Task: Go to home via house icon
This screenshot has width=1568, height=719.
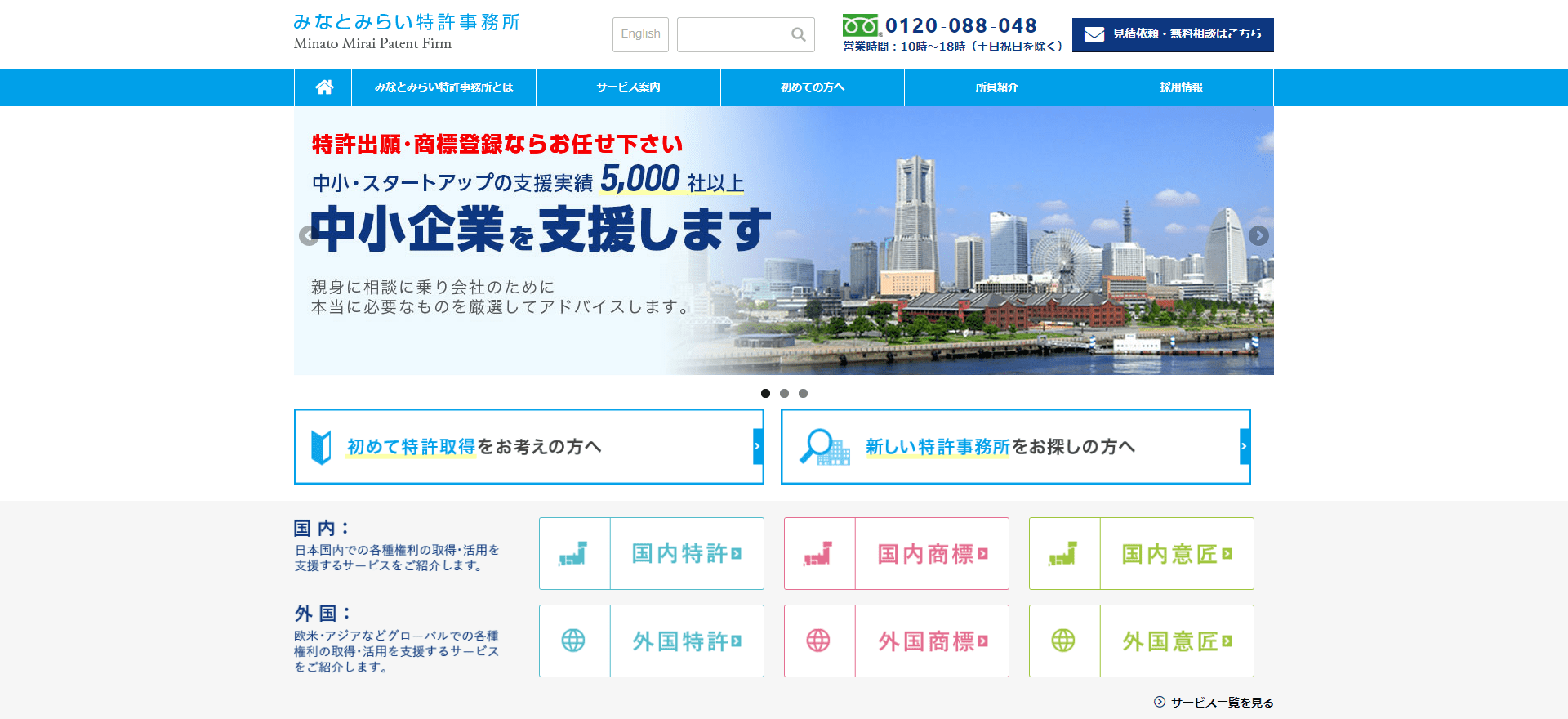Action: click(x=324, y=87)
